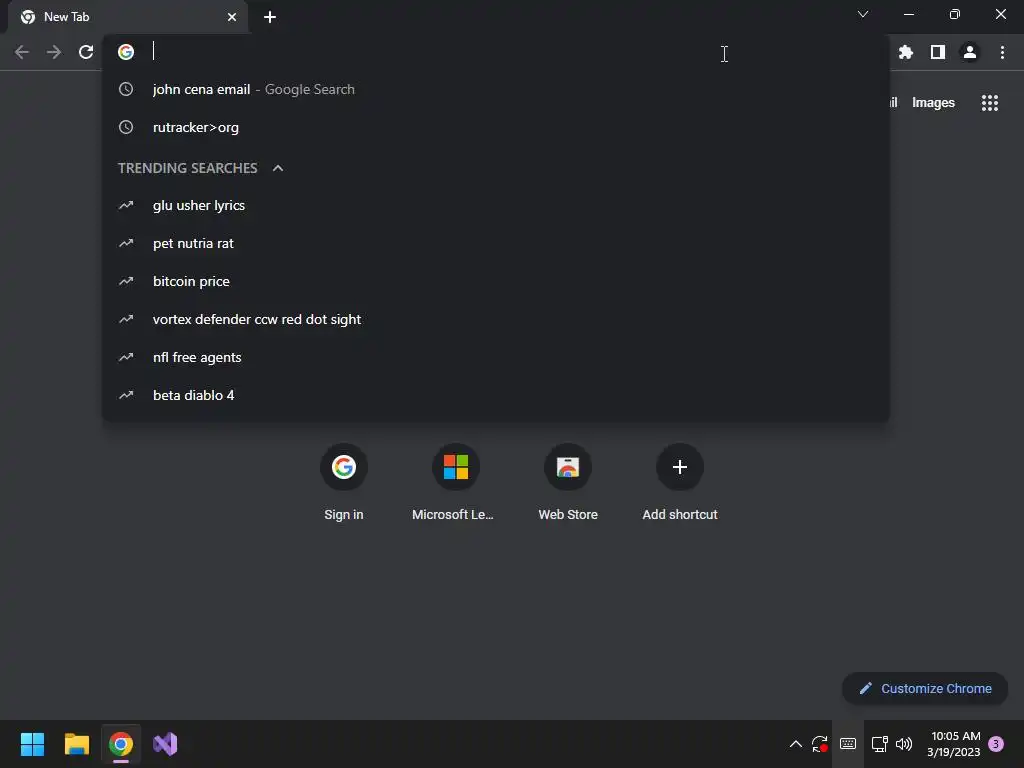Open the Windows Start menu

coord(32,744)
